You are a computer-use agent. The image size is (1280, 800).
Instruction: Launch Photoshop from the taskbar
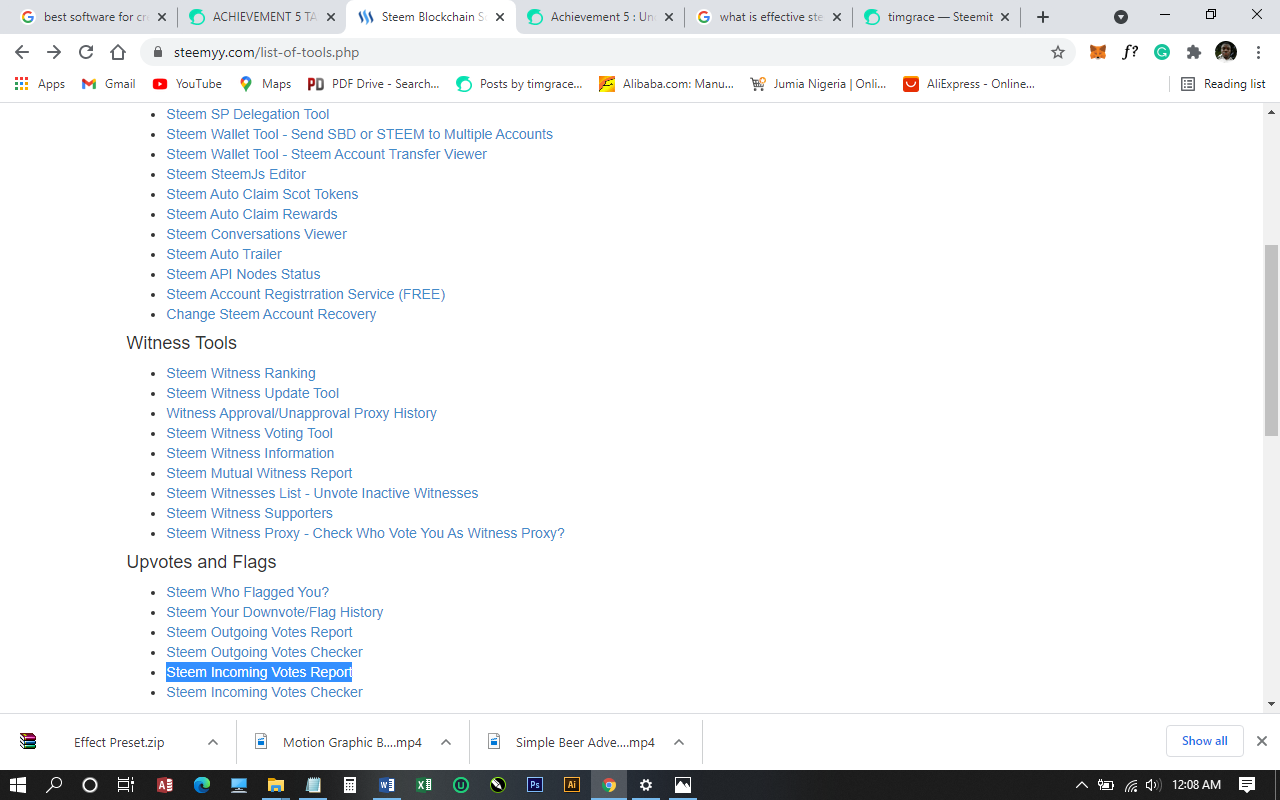[535, 785]
